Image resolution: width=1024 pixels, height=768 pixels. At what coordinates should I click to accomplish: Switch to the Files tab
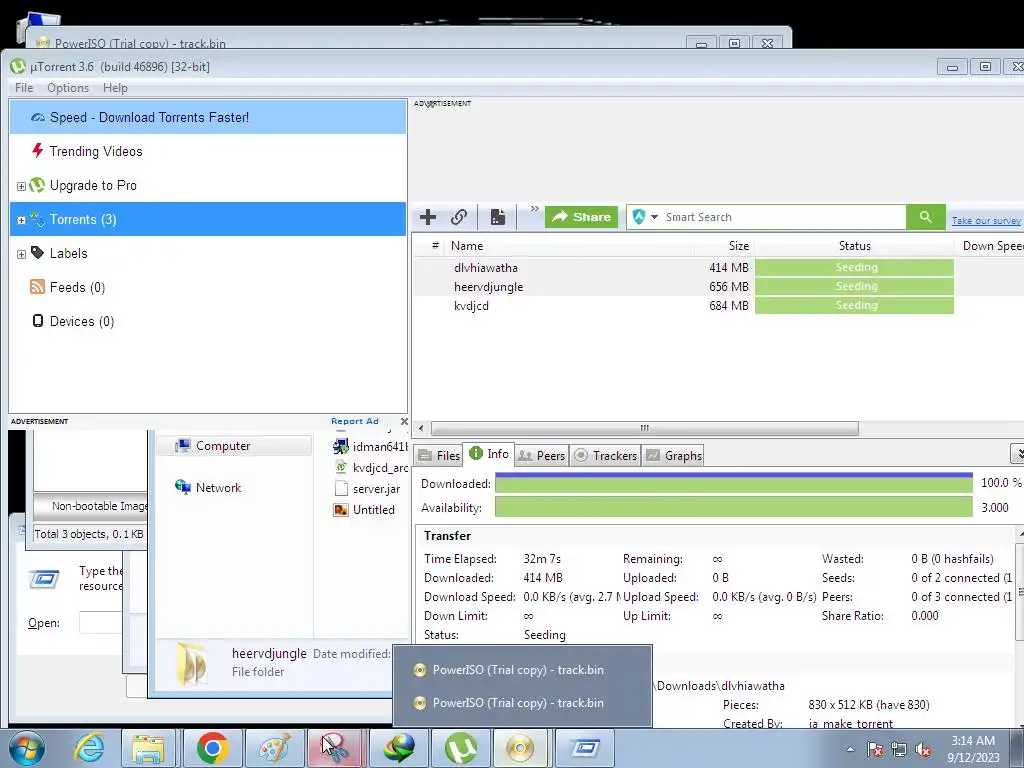[x=439, y=456]
